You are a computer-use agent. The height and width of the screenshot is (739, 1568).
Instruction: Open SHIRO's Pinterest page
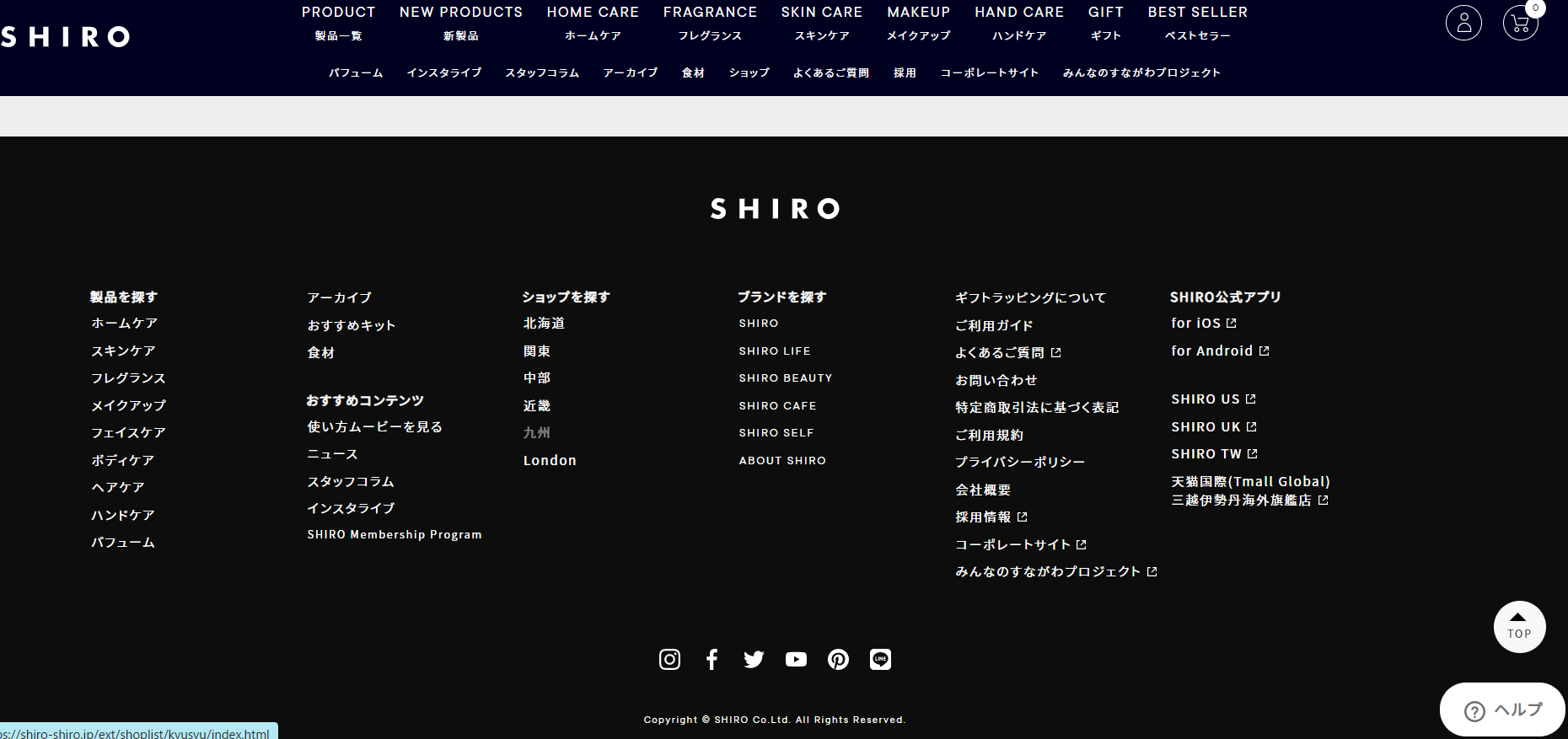838,659
